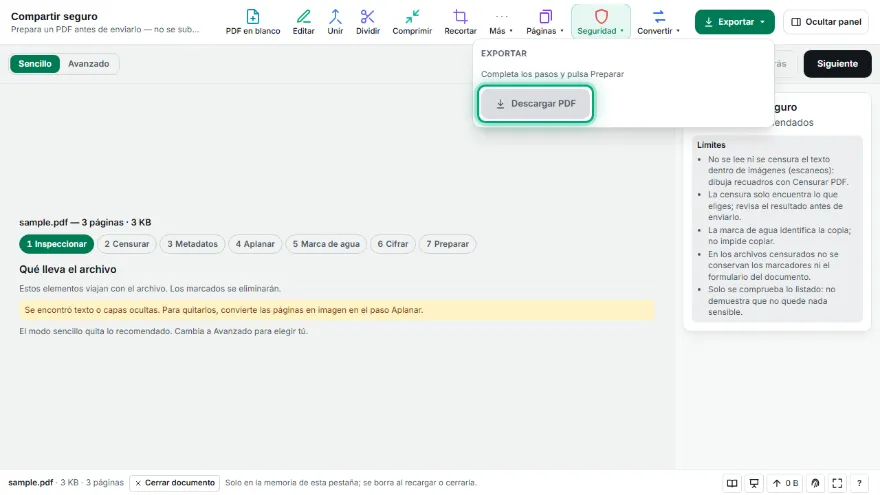
Task: Open the question mark help button
Action: coord(859,483)
